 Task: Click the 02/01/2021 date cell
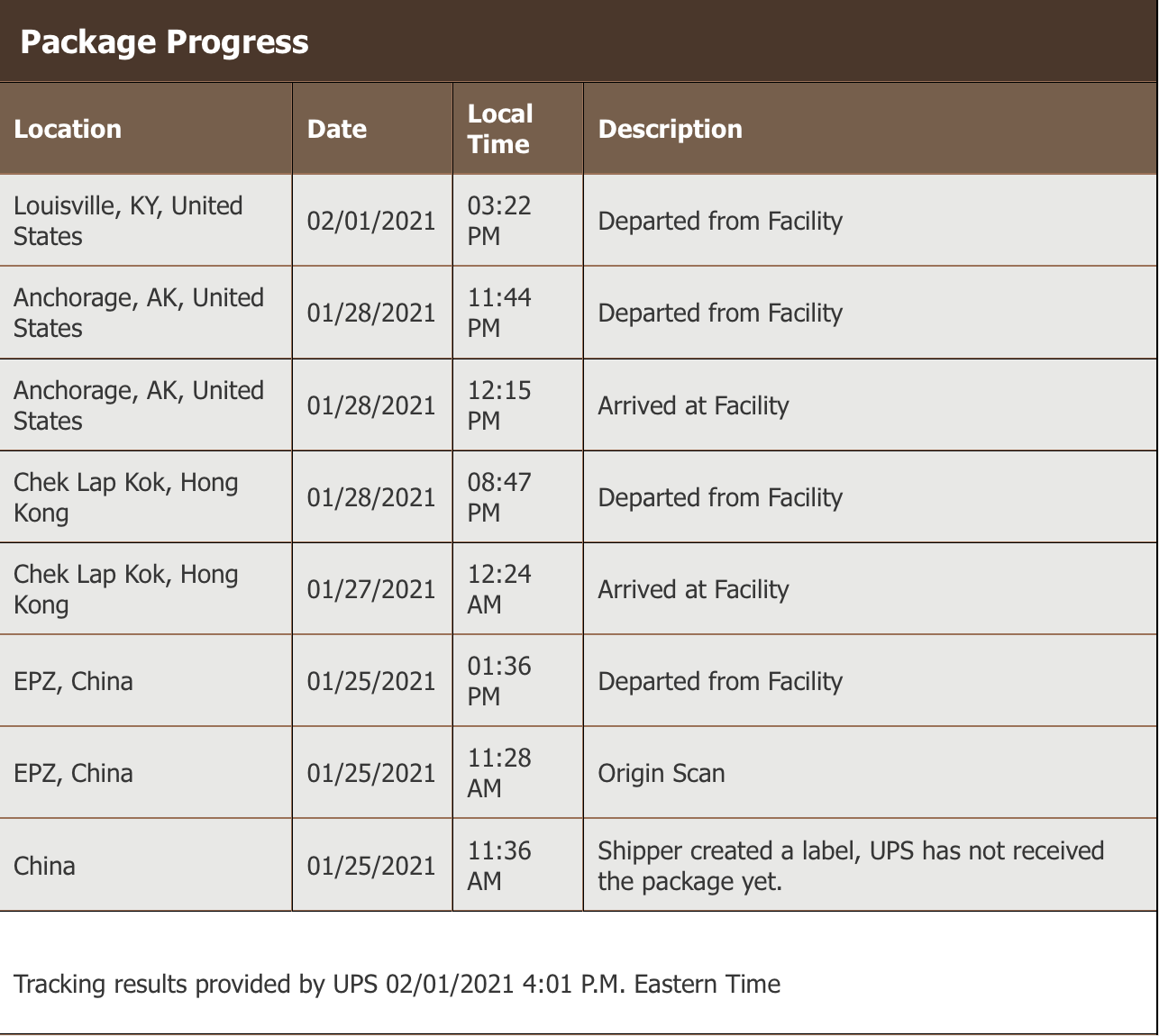[371, 221]
